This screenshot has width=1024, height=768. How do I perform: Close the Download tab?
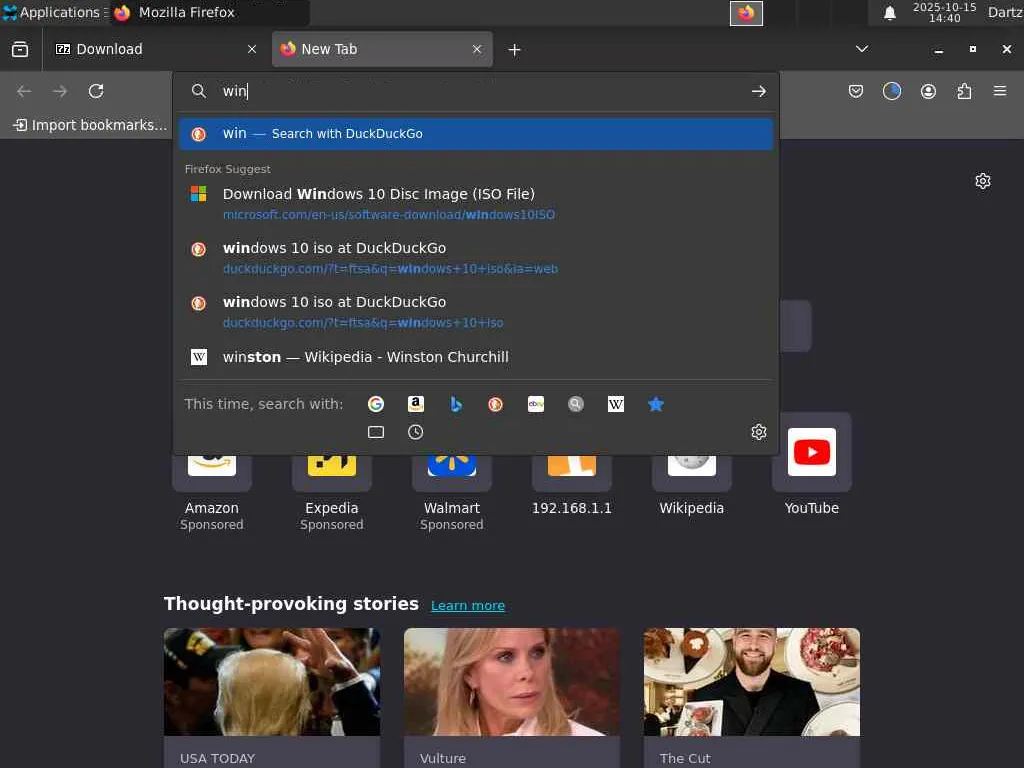coord(252,49)
